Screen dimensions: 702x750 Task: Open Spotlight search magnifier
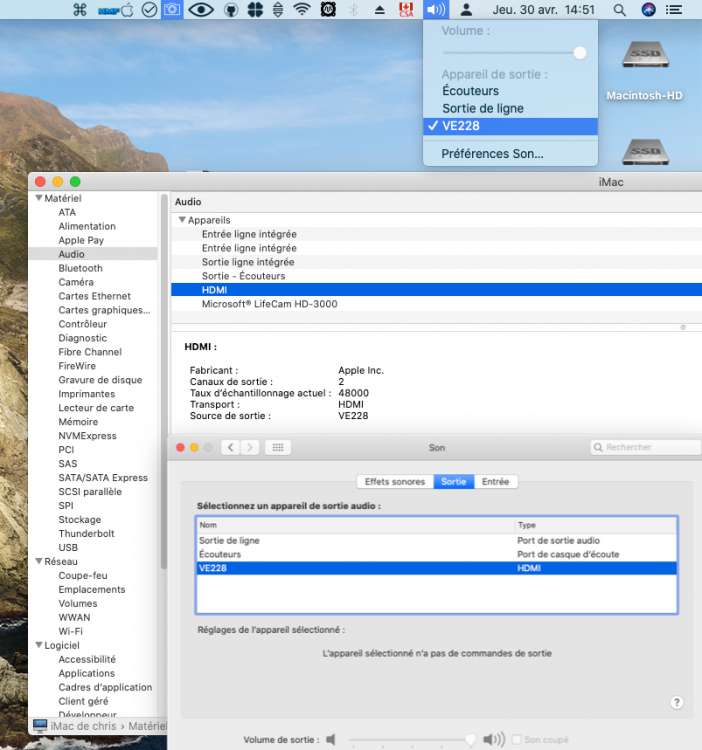[x=619, y=10]
